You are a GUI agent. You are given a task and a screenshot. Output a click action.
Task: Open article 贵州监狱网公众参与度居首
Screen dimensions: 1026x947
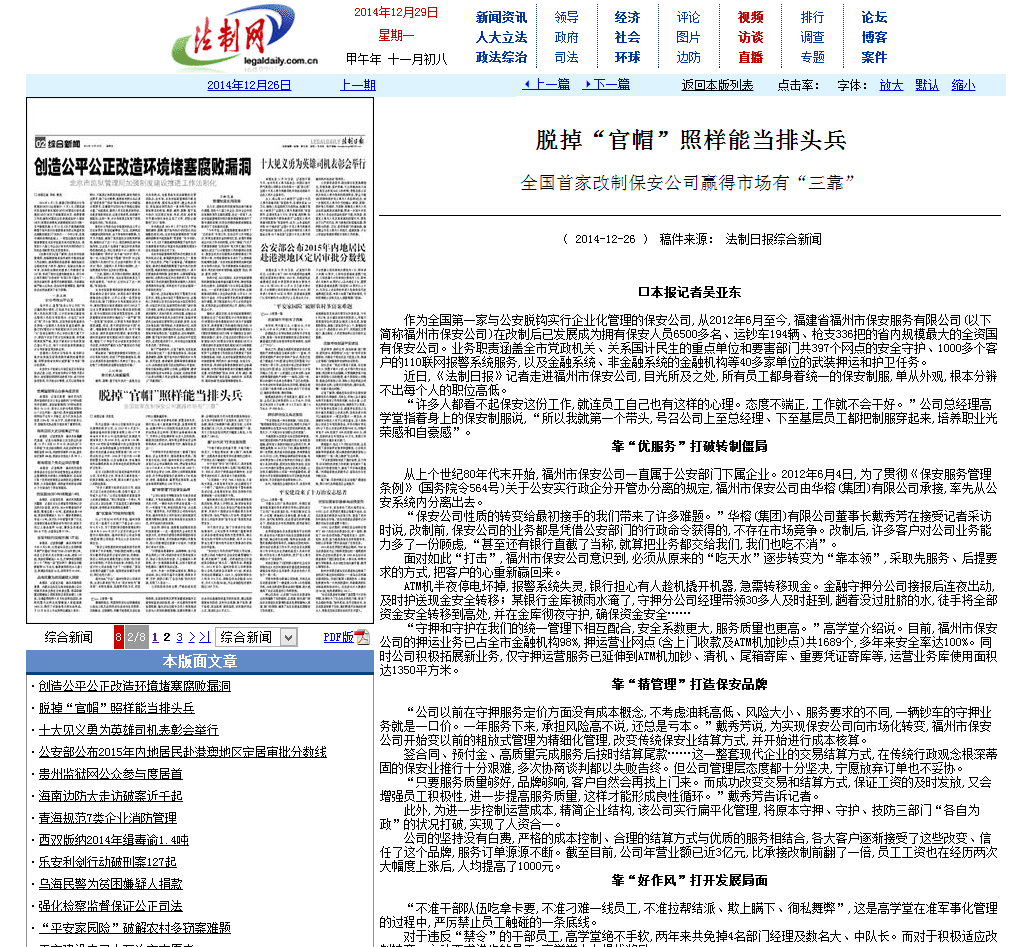111,774
